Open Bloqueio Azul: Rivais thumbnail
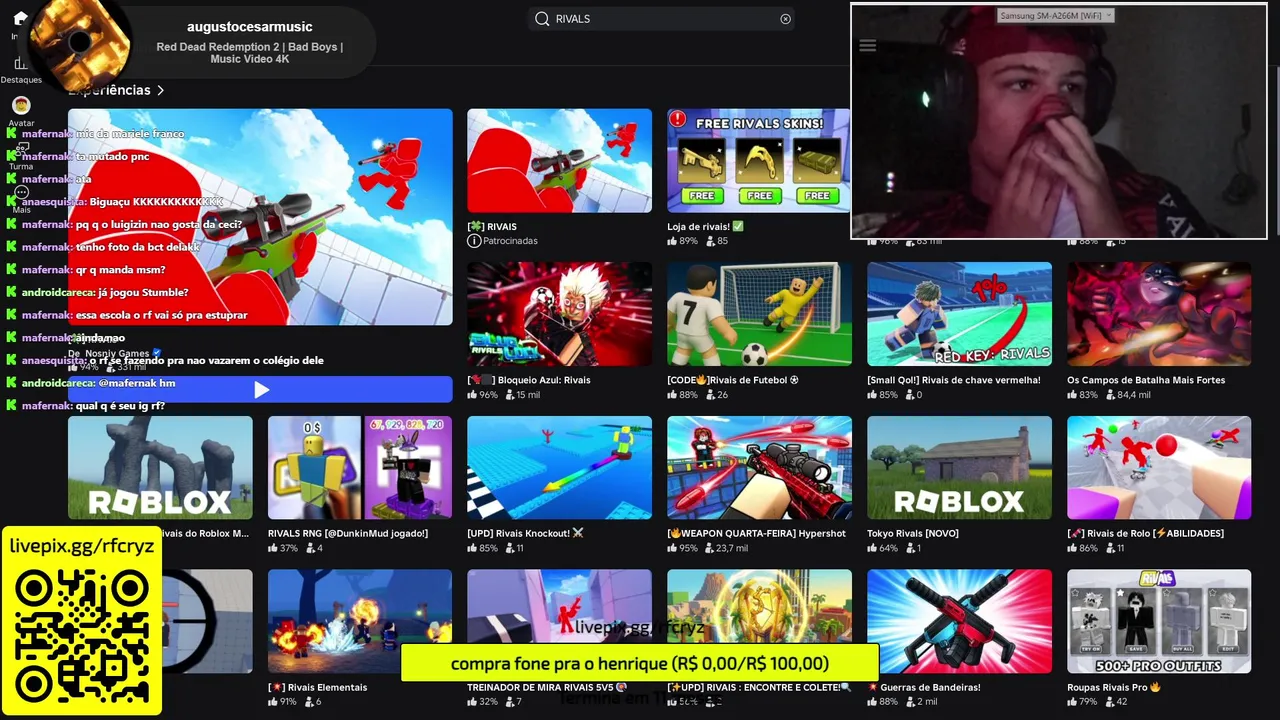The image size is (1280, 720). [x=559, y=314]
